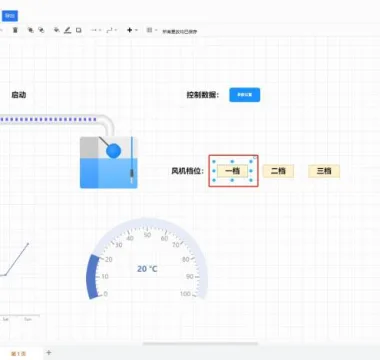
Task: Click the send to back icon
Action: [x=41, y=30]
